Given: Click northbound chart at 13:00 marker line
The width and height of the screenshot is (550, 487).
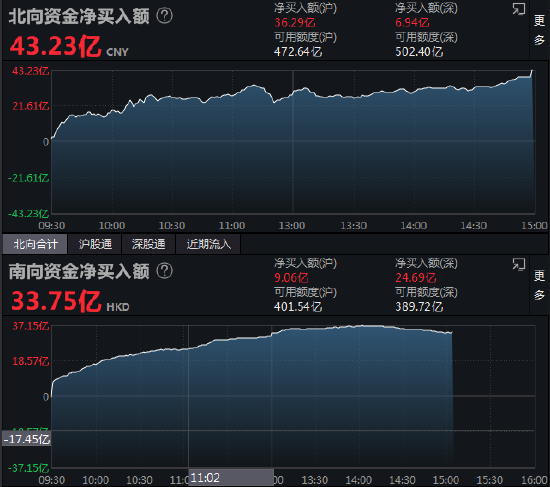Looking at the screenshot, I should click(x=293, y=141).
